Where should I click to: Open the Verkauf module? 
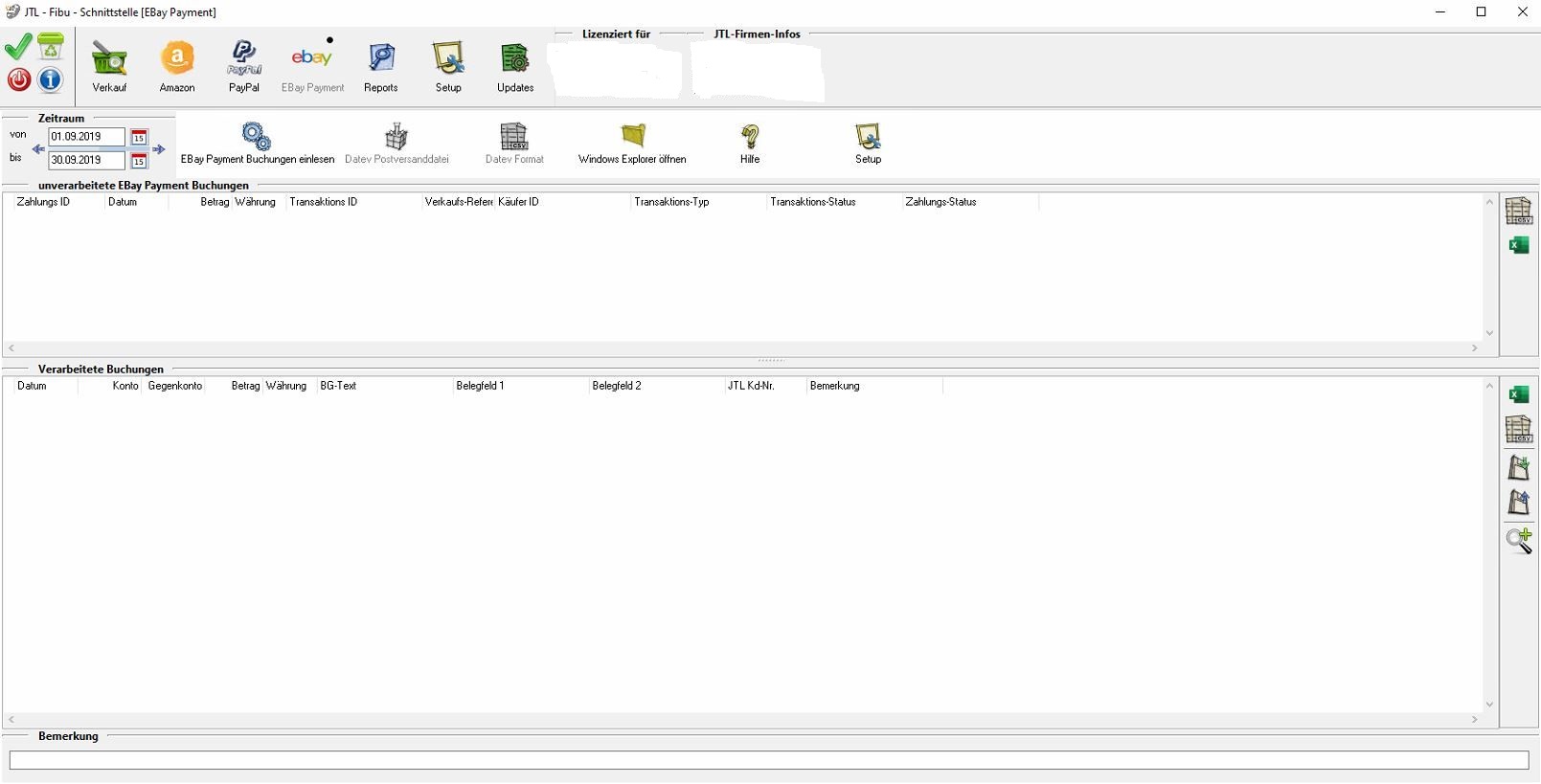point(109,66)
